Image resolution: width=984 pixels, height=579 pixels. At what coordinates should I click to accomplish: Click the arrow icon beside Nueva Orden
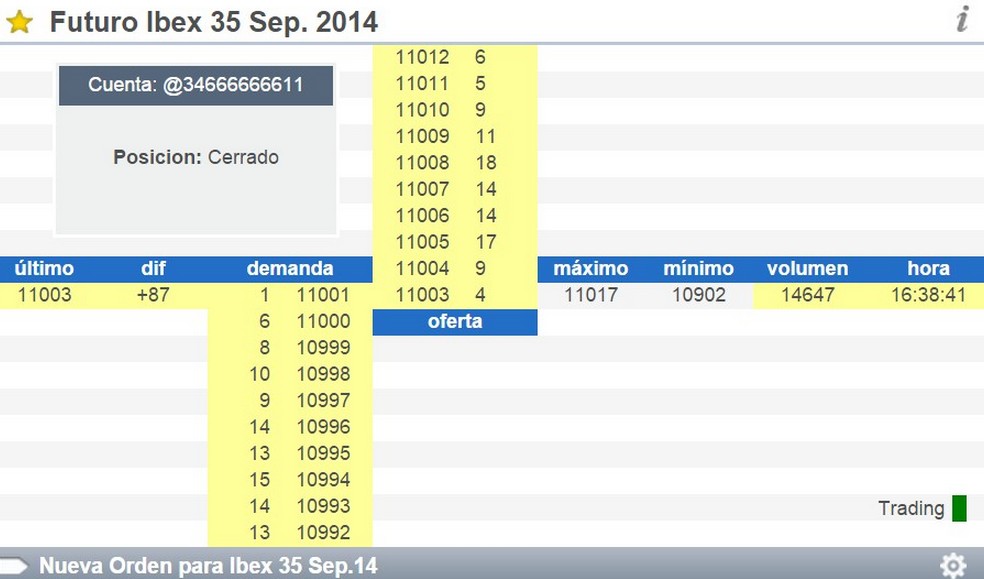point(14,566)
